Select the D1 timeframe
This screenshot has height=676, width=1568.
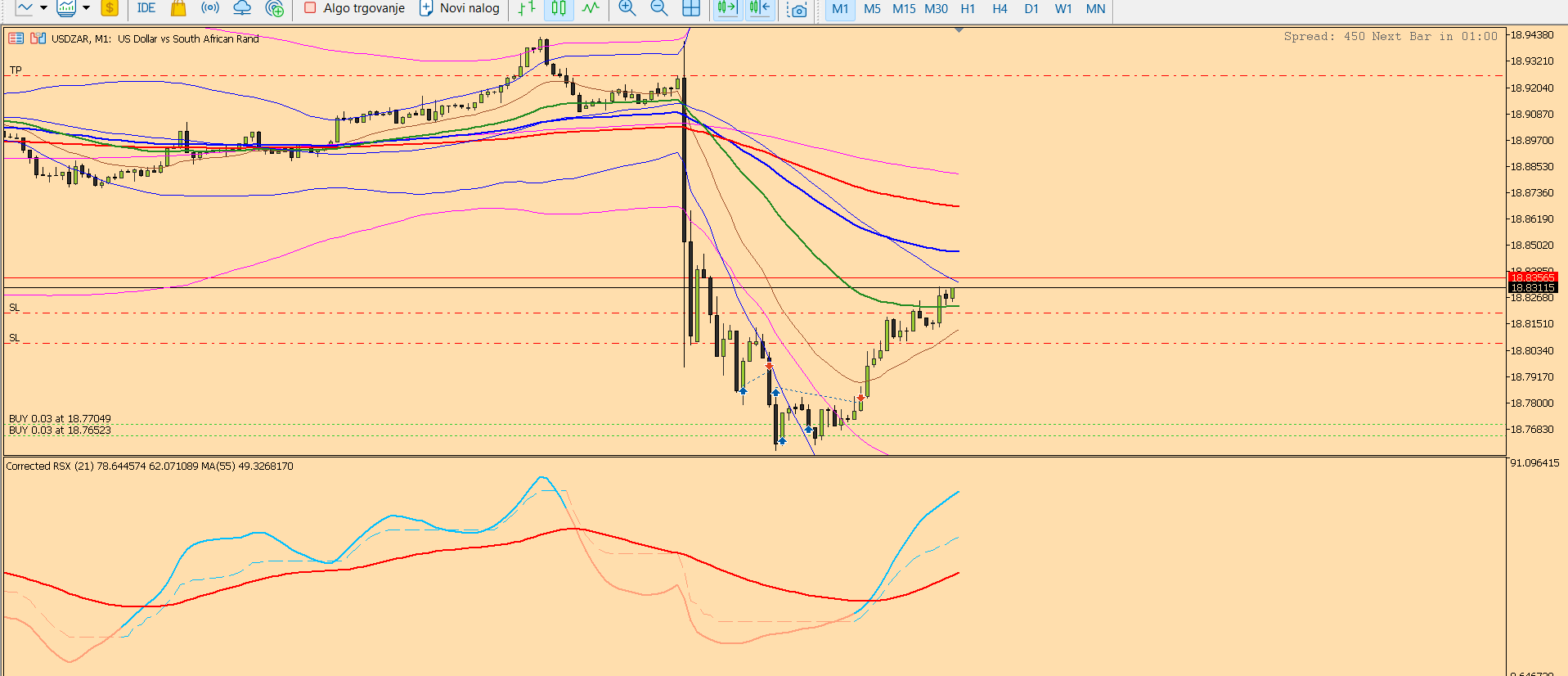1031,8
